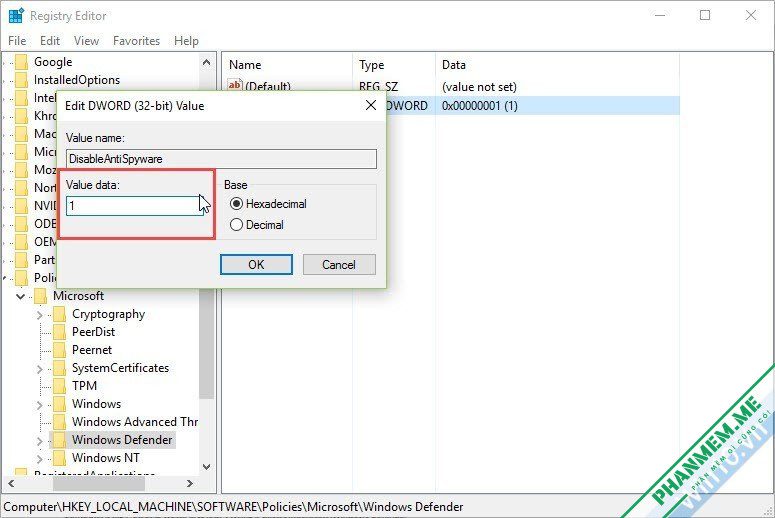Expand the Windows key
775x518 pixels.
point(40,404)
